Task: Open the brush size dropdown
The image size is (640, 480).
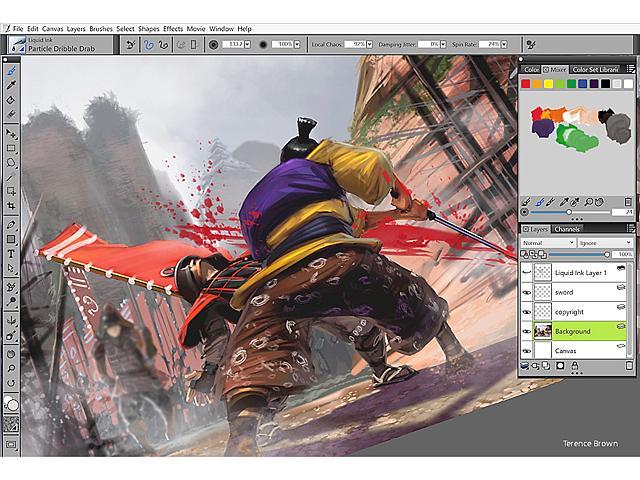Action: 247,44
